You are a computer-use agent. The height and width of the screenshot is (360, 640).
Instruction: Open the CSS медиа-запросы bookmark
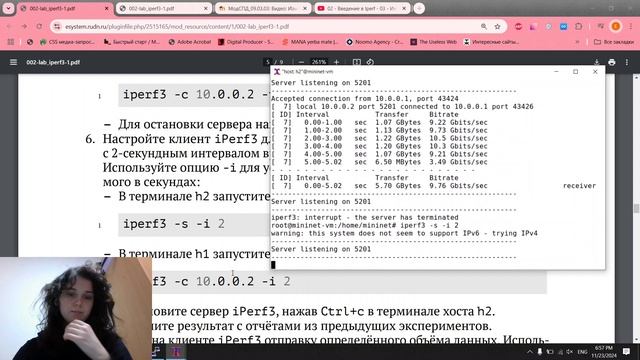[x=67, y=42]
